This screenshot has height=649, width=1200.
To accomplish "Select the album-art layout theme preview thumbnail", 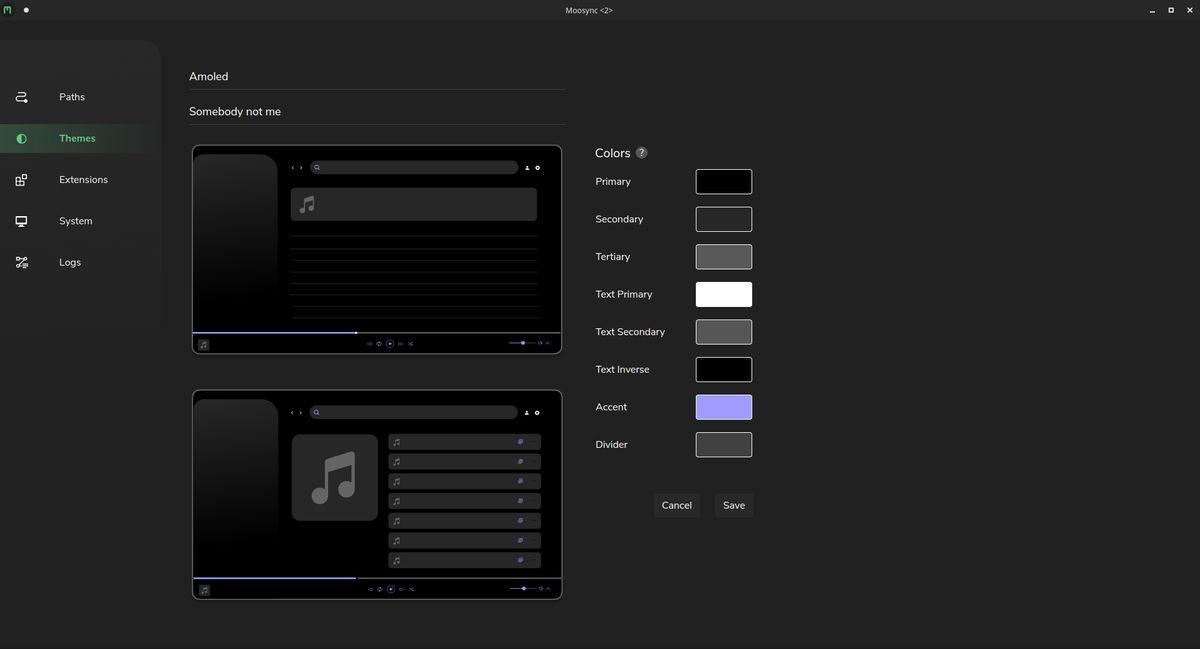I will pos(377,495).
